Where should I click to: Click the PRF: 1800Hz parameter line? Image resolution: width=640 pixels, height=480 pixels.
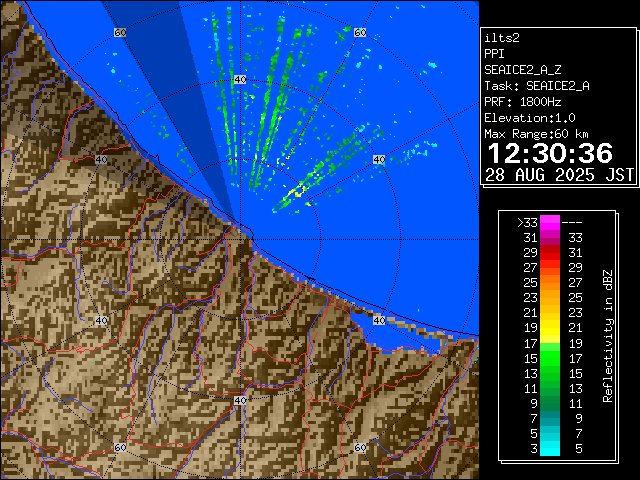[x=522, y=102]
